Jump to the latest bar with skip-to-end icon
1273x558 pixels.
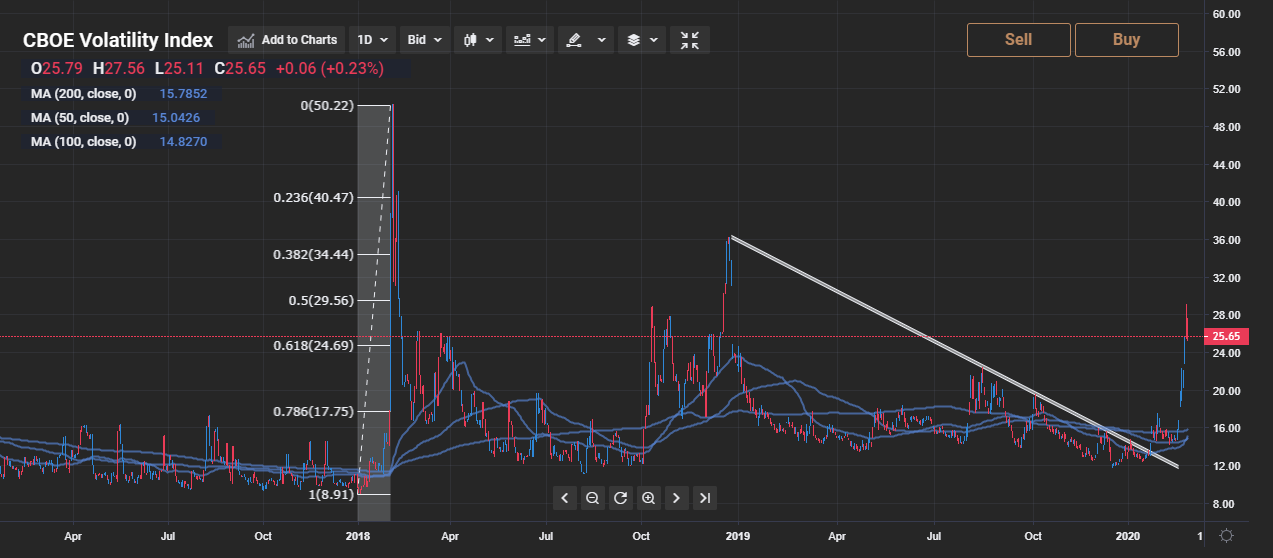click(704, 497)
